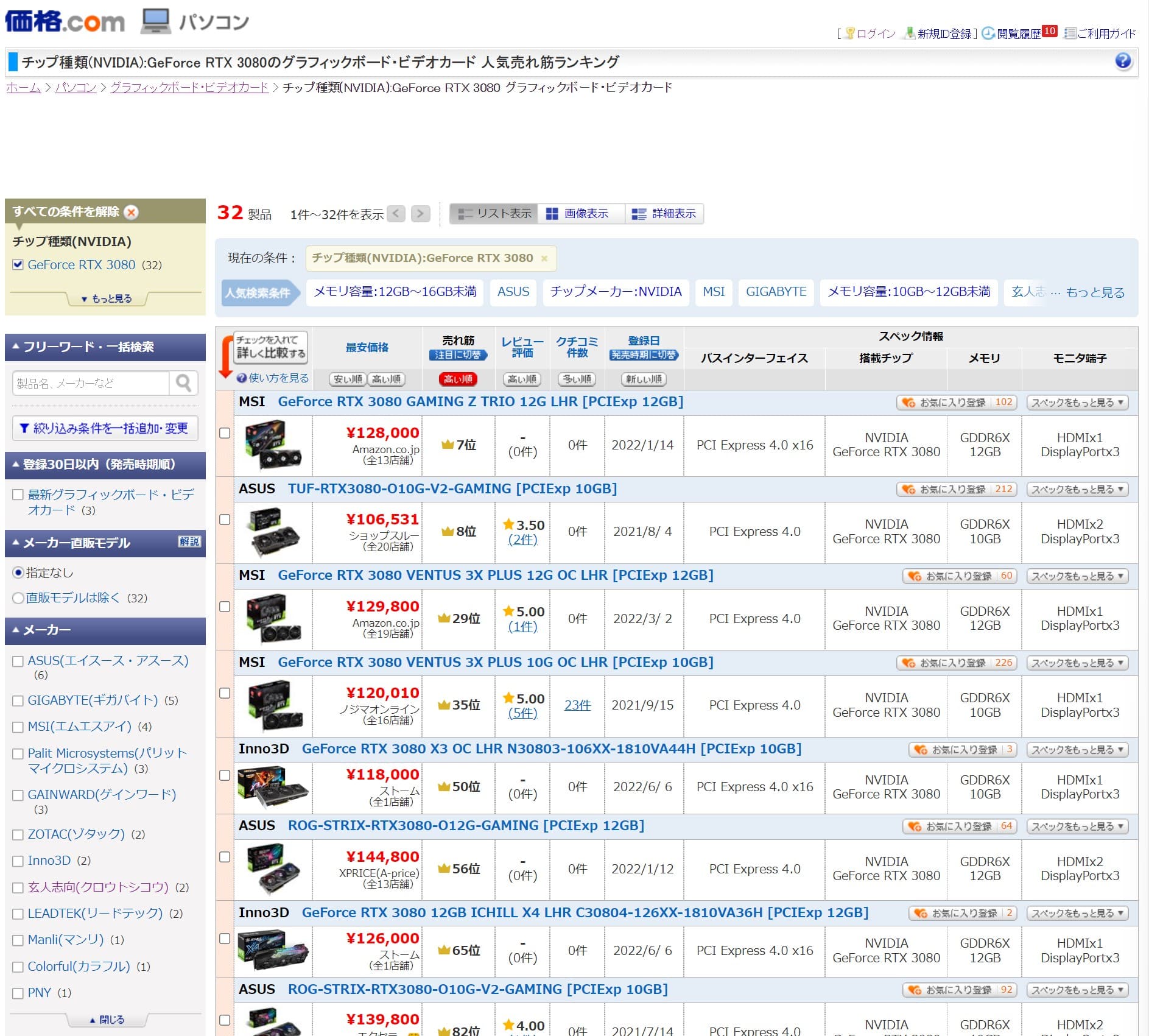Sort 登録日 by 新しい順
Viewport: 1149px width, 1036px height.
point(644,379)
